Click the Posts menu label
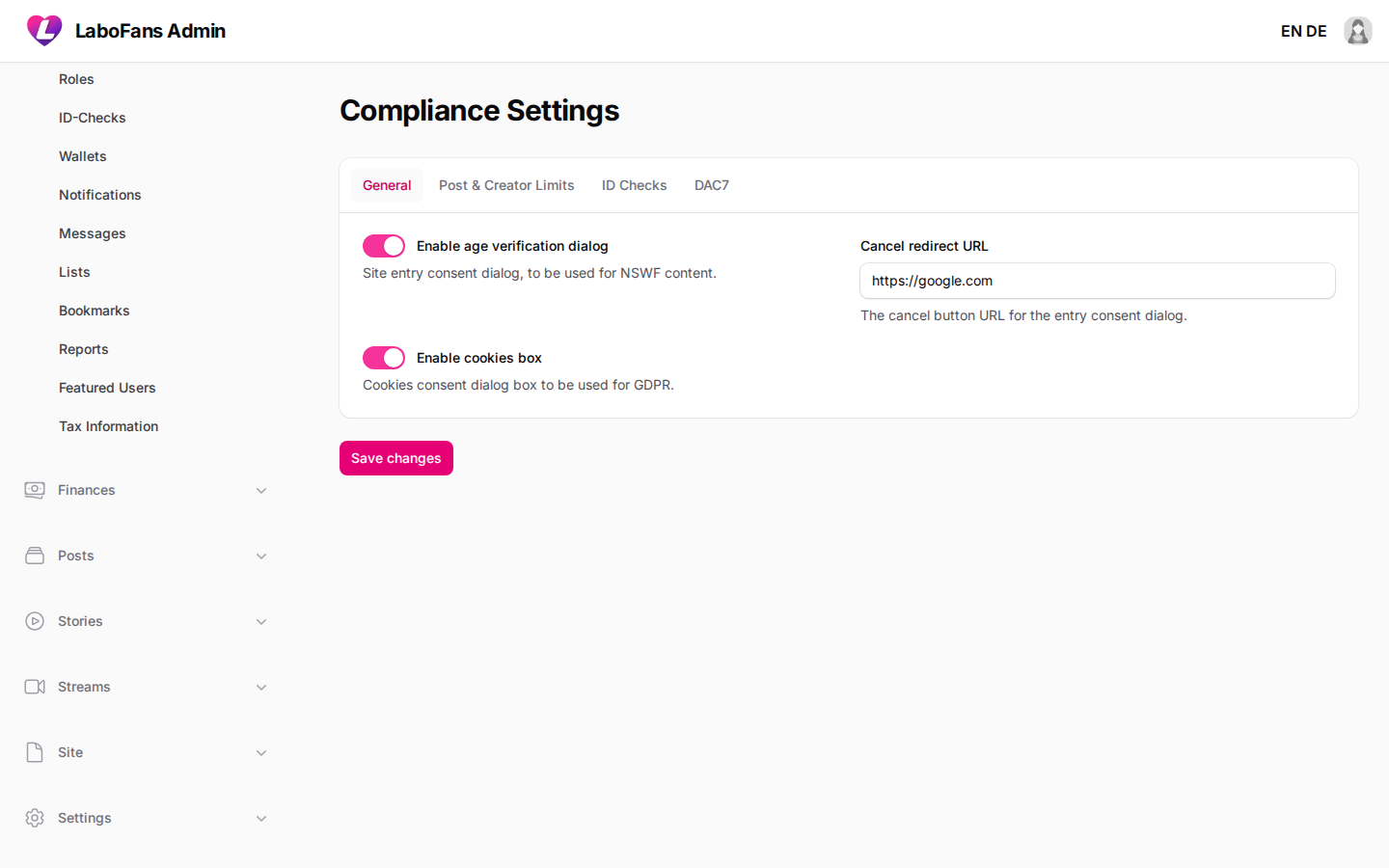Screen dimensions: 1389x868 click(x=76, y=556)
